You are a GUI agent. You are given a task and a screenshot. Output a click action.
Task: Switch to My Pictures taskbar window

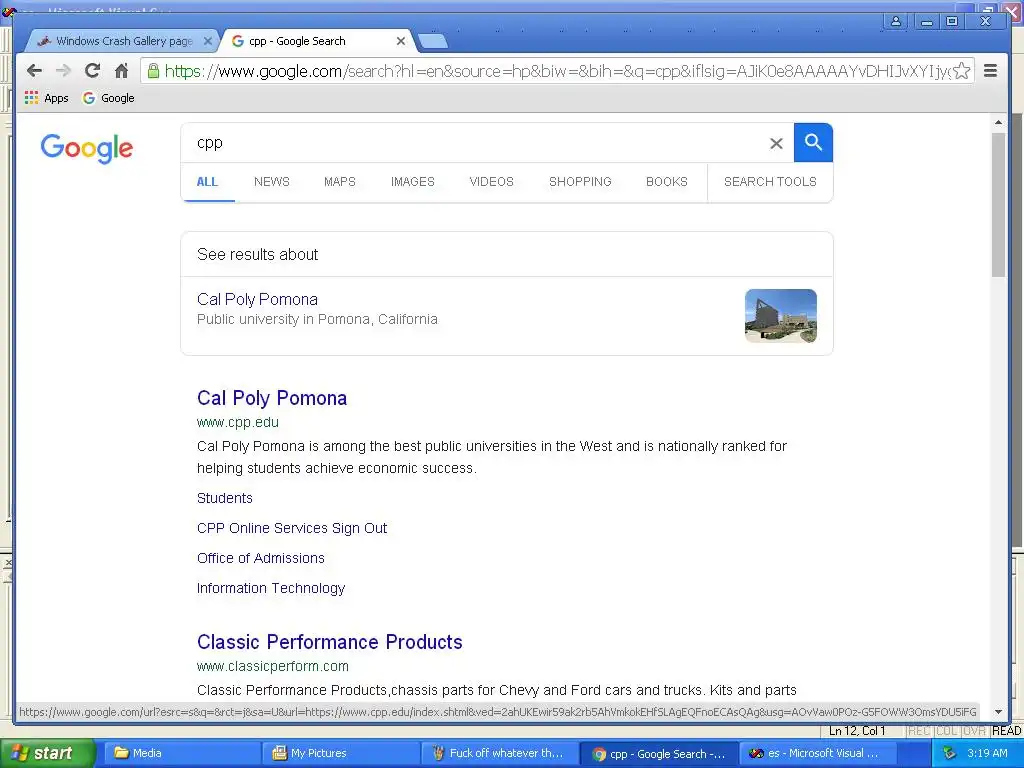[x=340, y=753]
